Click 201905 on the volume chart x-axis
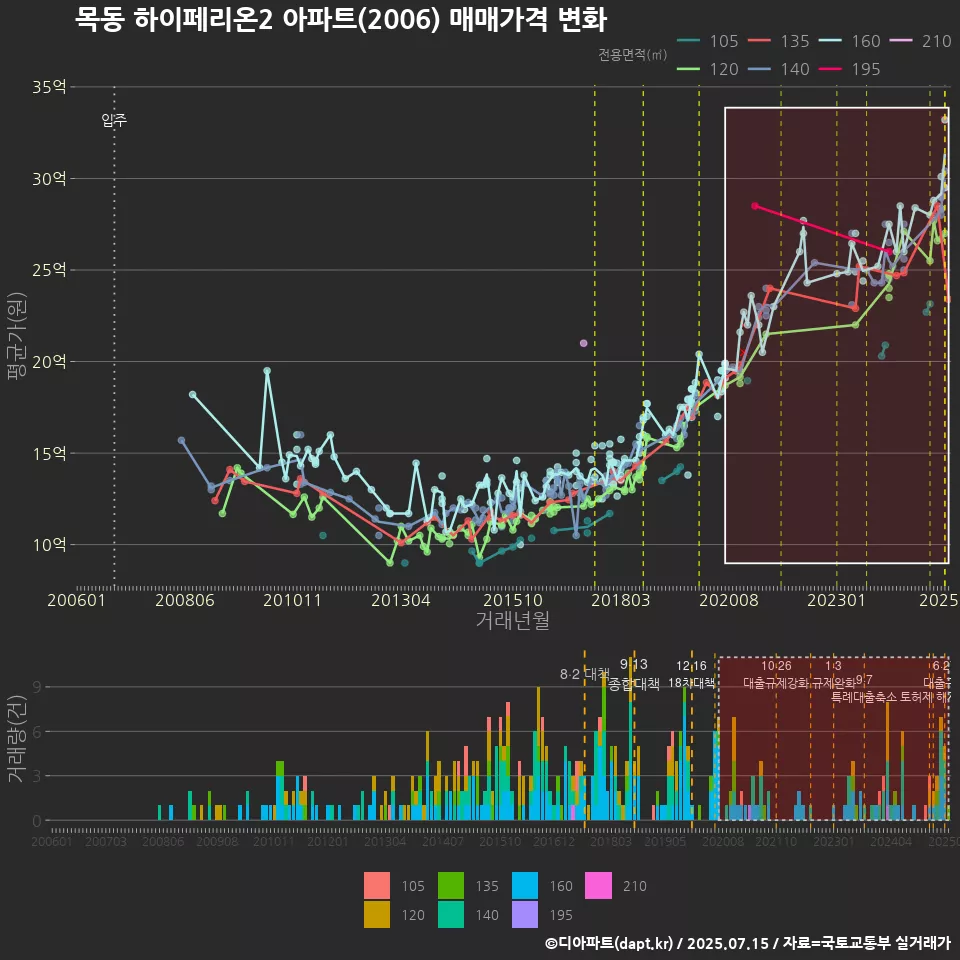960x960 pixels. pyautogui.click(x=666, y=842)
